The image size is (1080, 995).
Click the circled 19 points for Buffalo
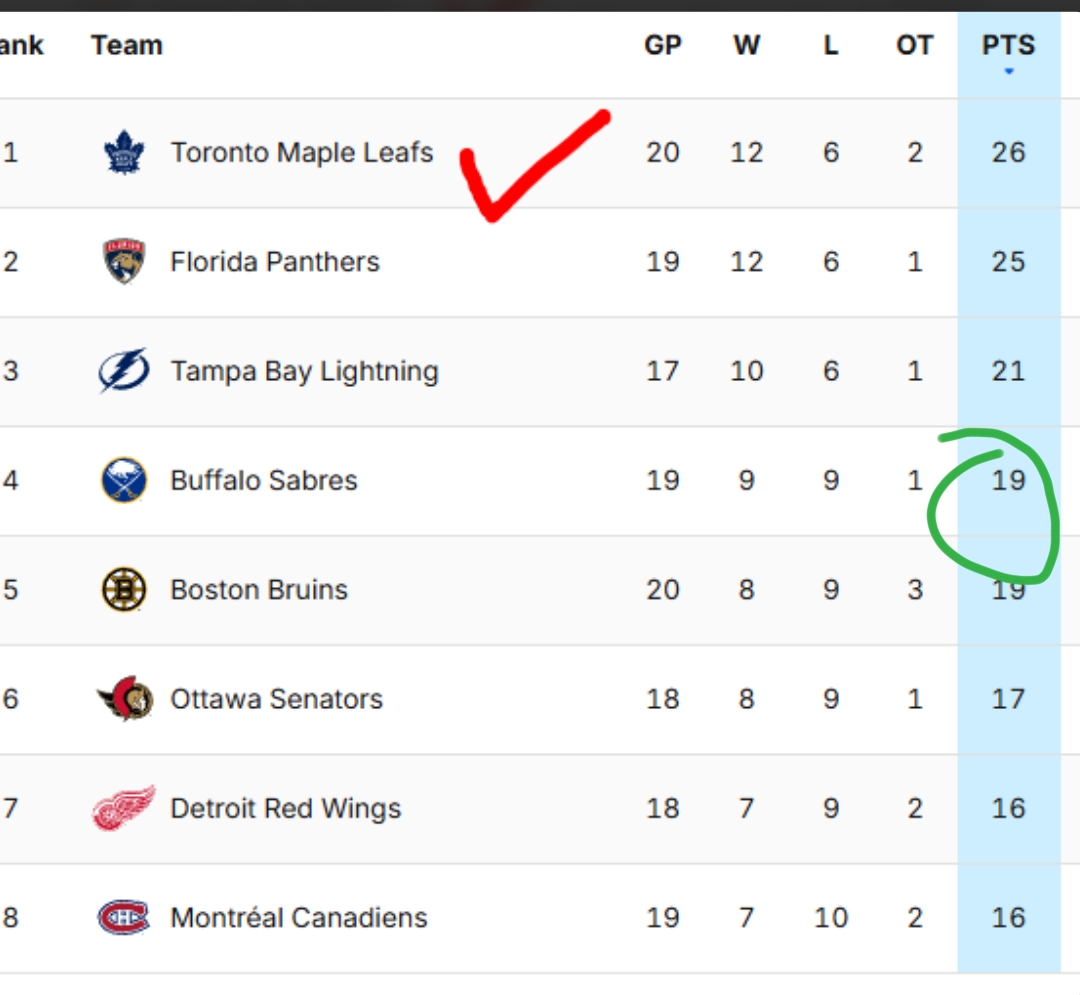click(1008, 480)
